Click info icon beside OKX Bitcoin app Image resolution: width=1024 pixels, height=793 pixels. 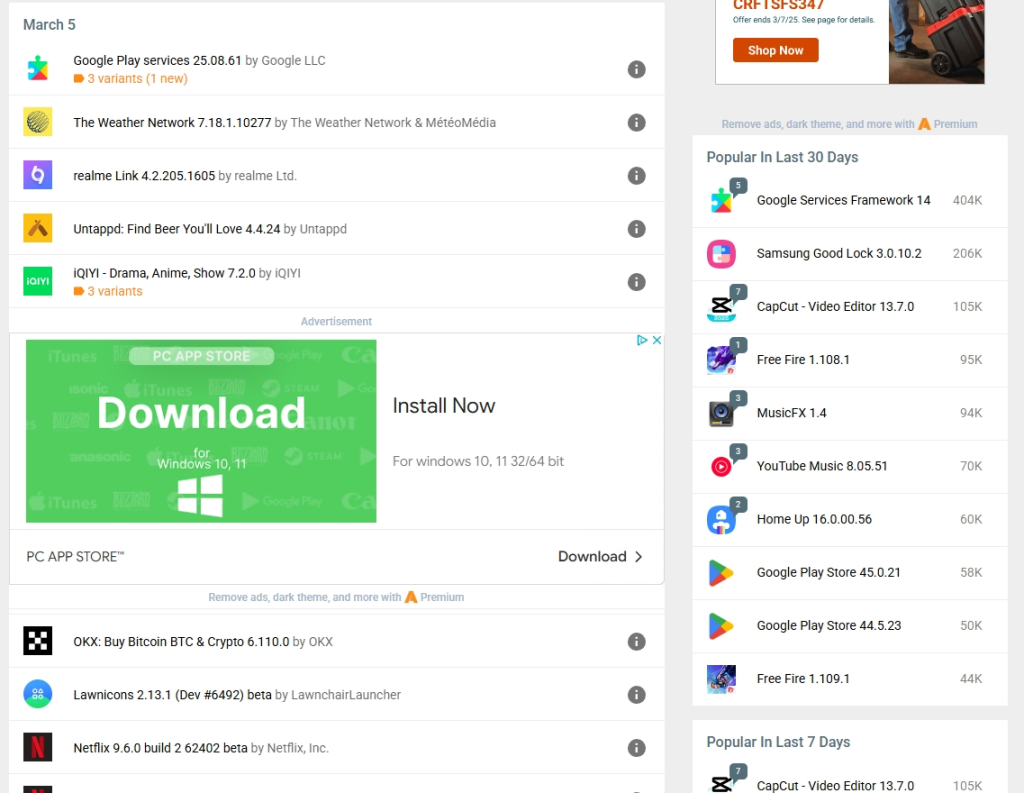point(636,641)
